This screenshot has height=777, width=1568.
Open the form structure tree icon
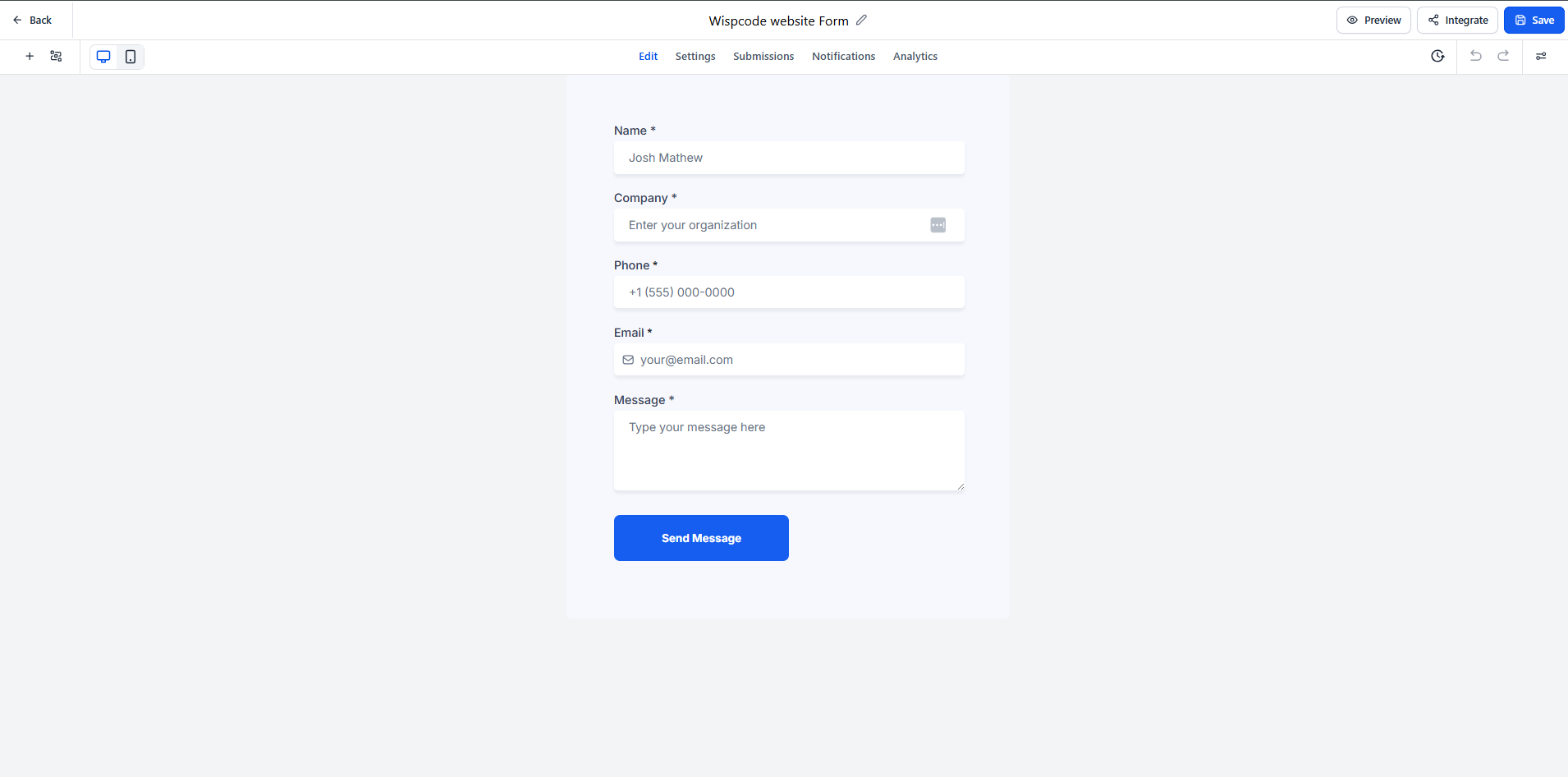click(x=56, y=56)
